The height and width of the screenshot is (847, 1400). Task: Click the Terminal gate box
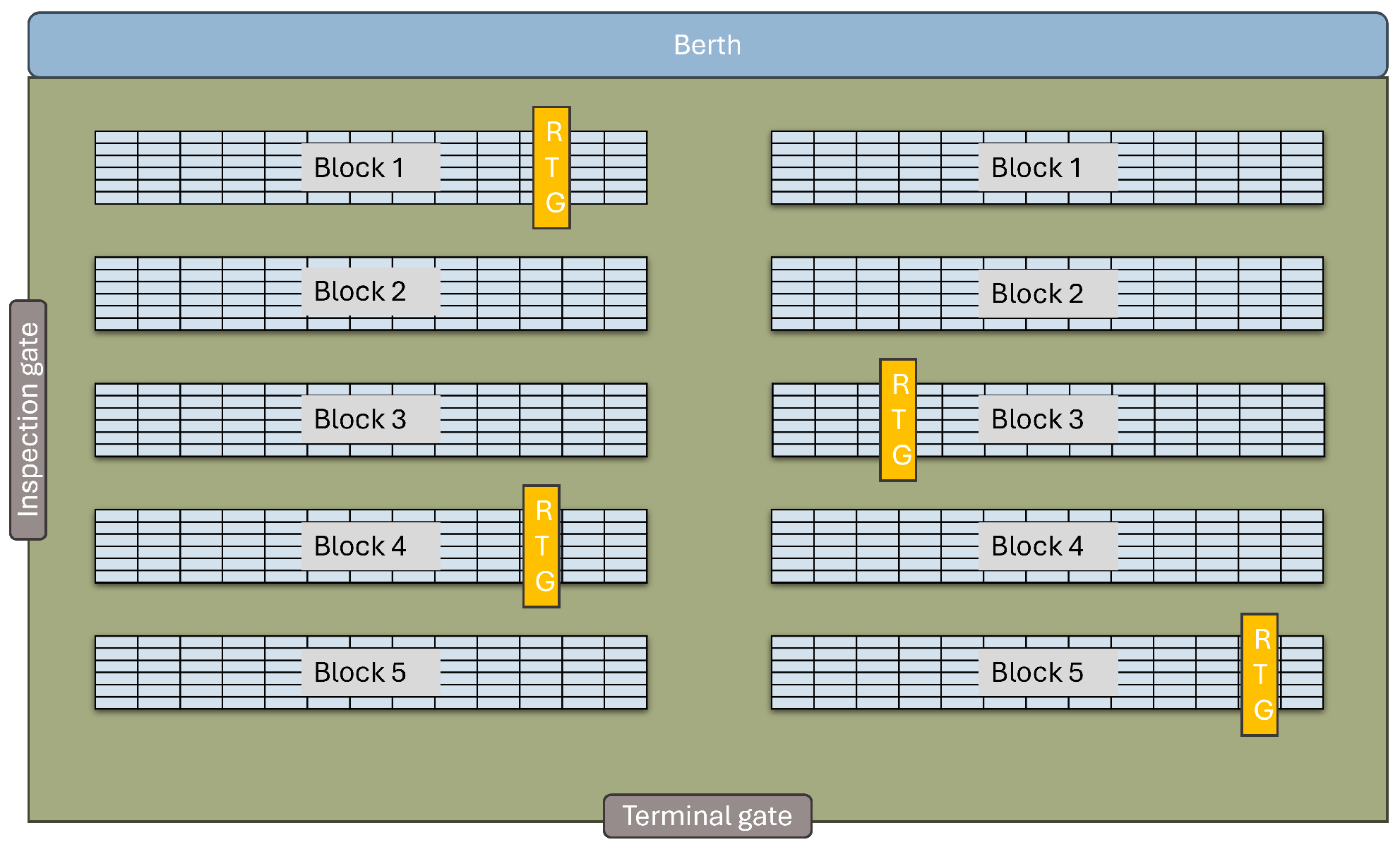pos(707,816)
